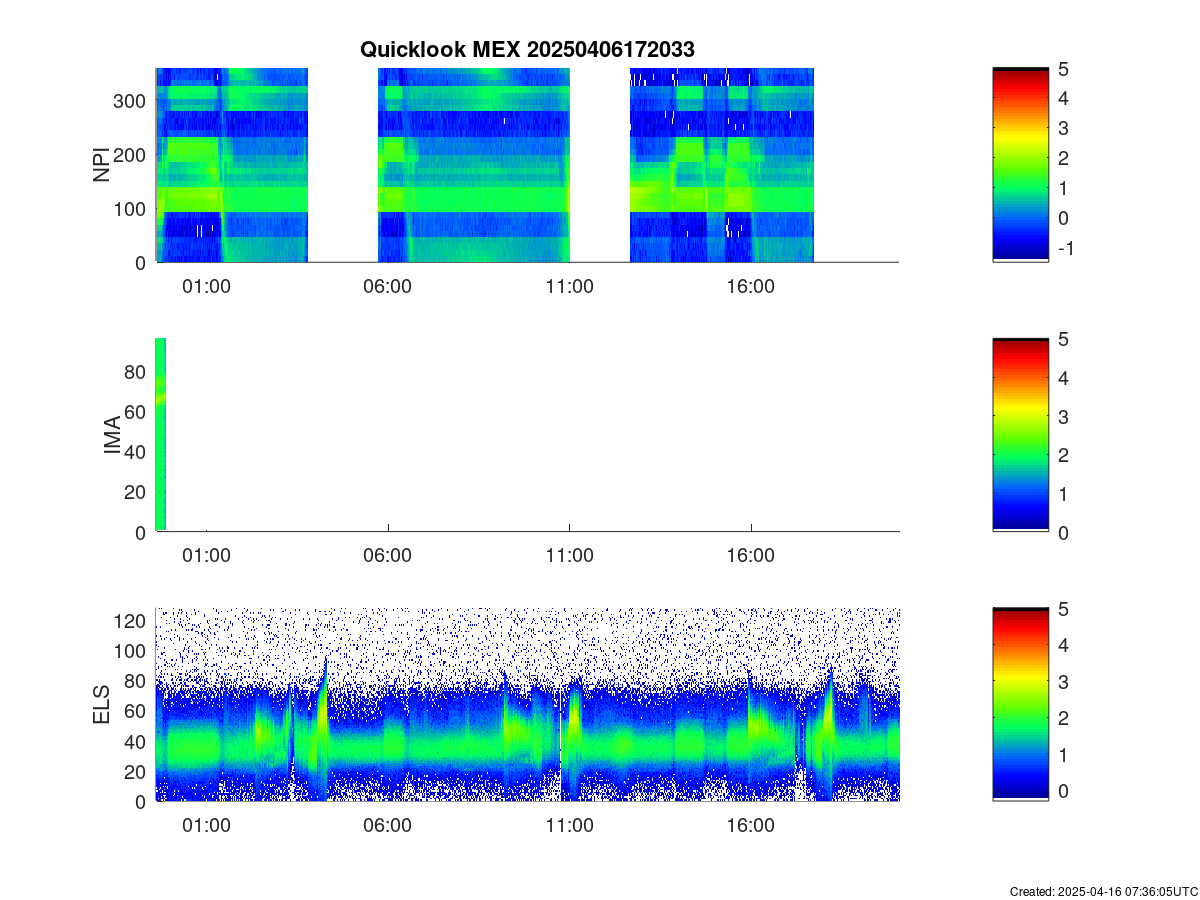Click the NPI panel colorbar
Image resolution: width=1200 pixels, height=900 pixels.
pyautogui.click(x=1020, y=165)
